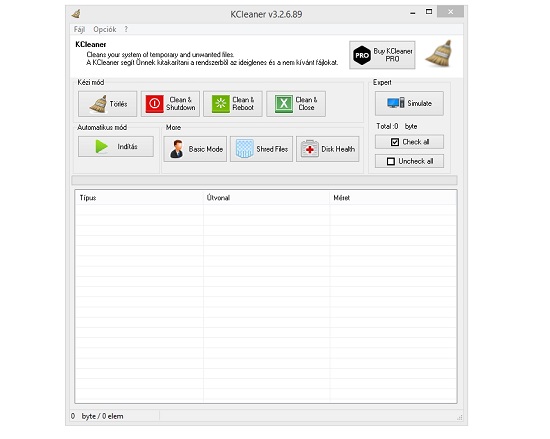Switch to Basic Mode

click(195, 149)
